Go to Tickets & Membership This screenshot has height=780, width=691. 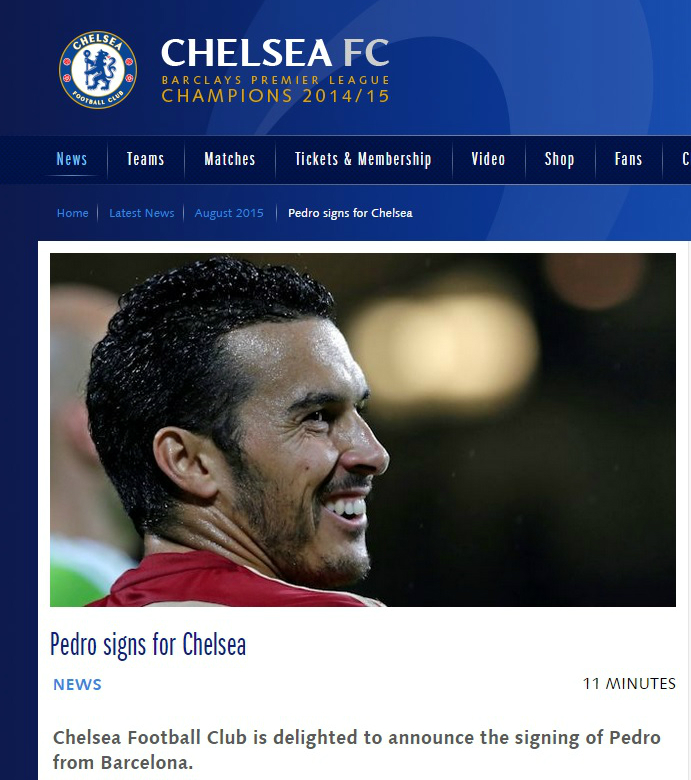pyautogui.click(x=363, y=159)
